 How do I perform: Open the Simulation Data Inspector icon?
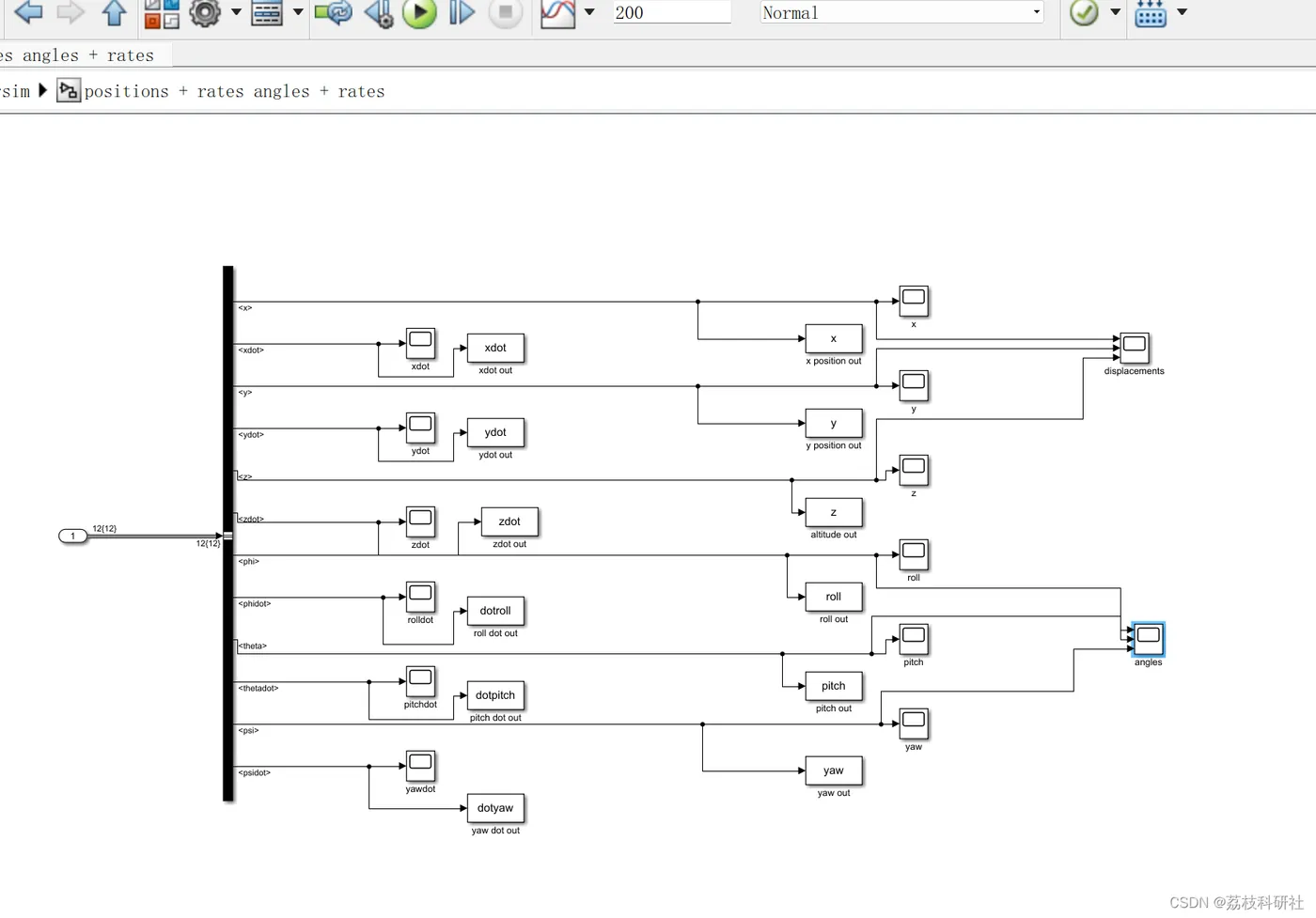pos(557,13)
